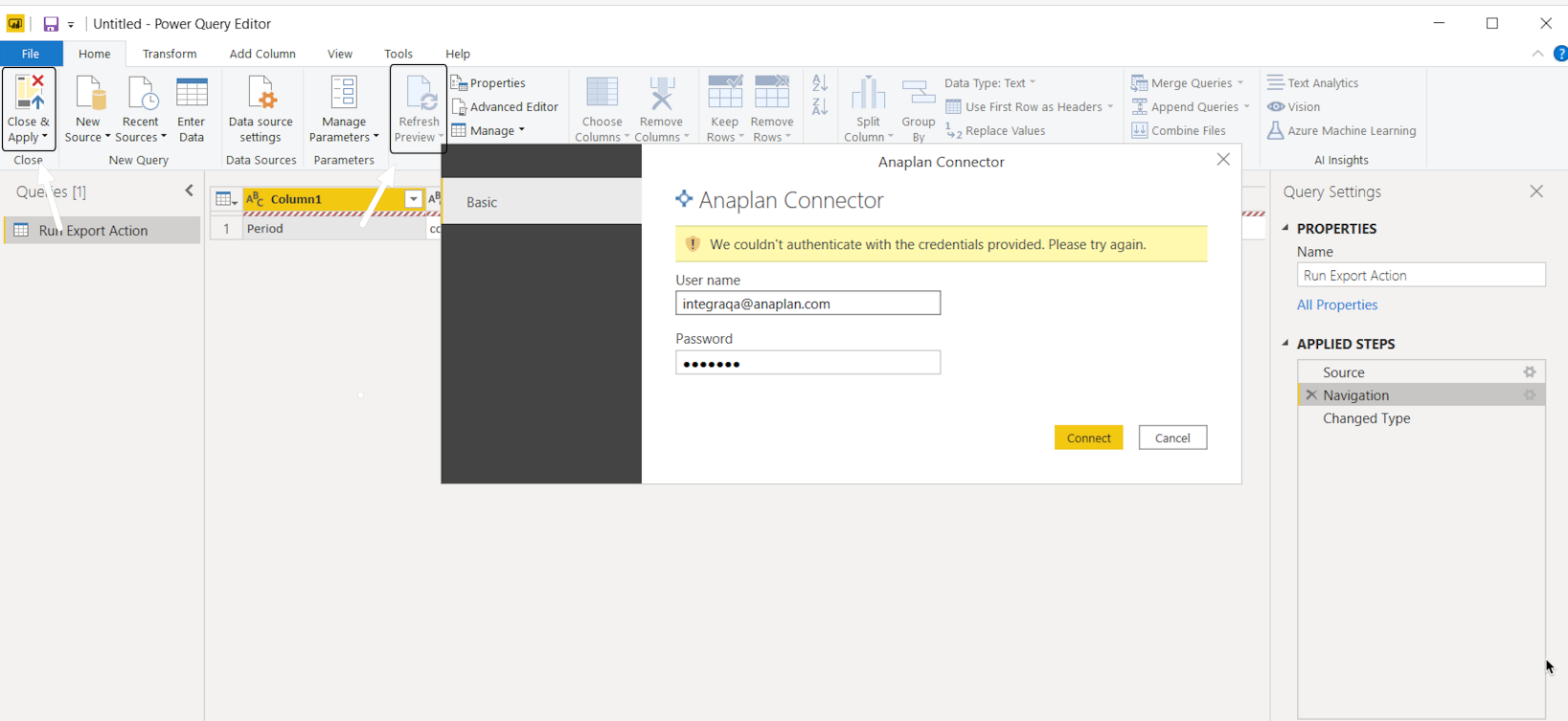
Task: Switch to the Home tab
Action: (x=94, y=54)
